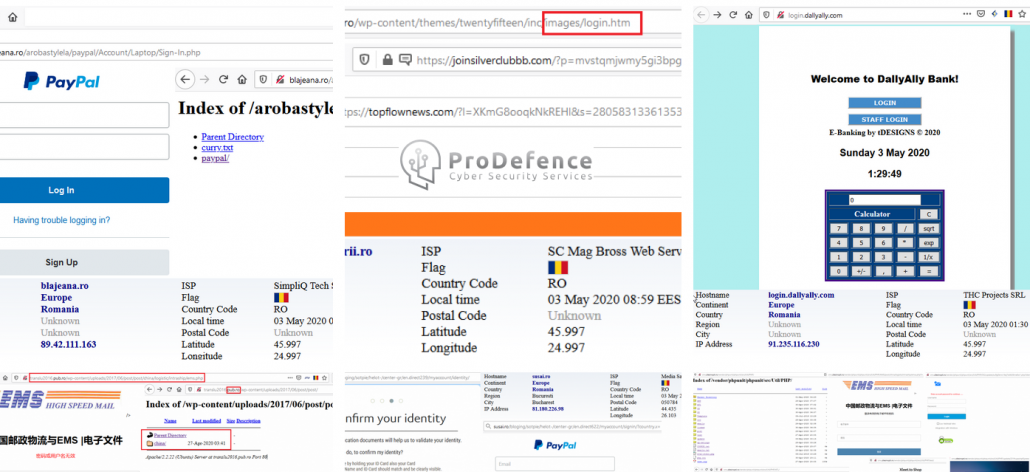
Task: Open Having trouble logging in link
Action: click(62, 221)
